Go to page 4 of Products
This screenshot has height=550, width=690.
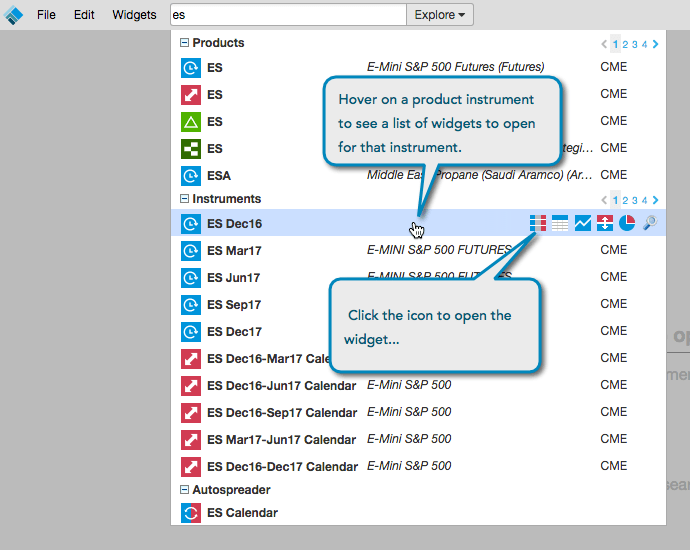(644, 44)
